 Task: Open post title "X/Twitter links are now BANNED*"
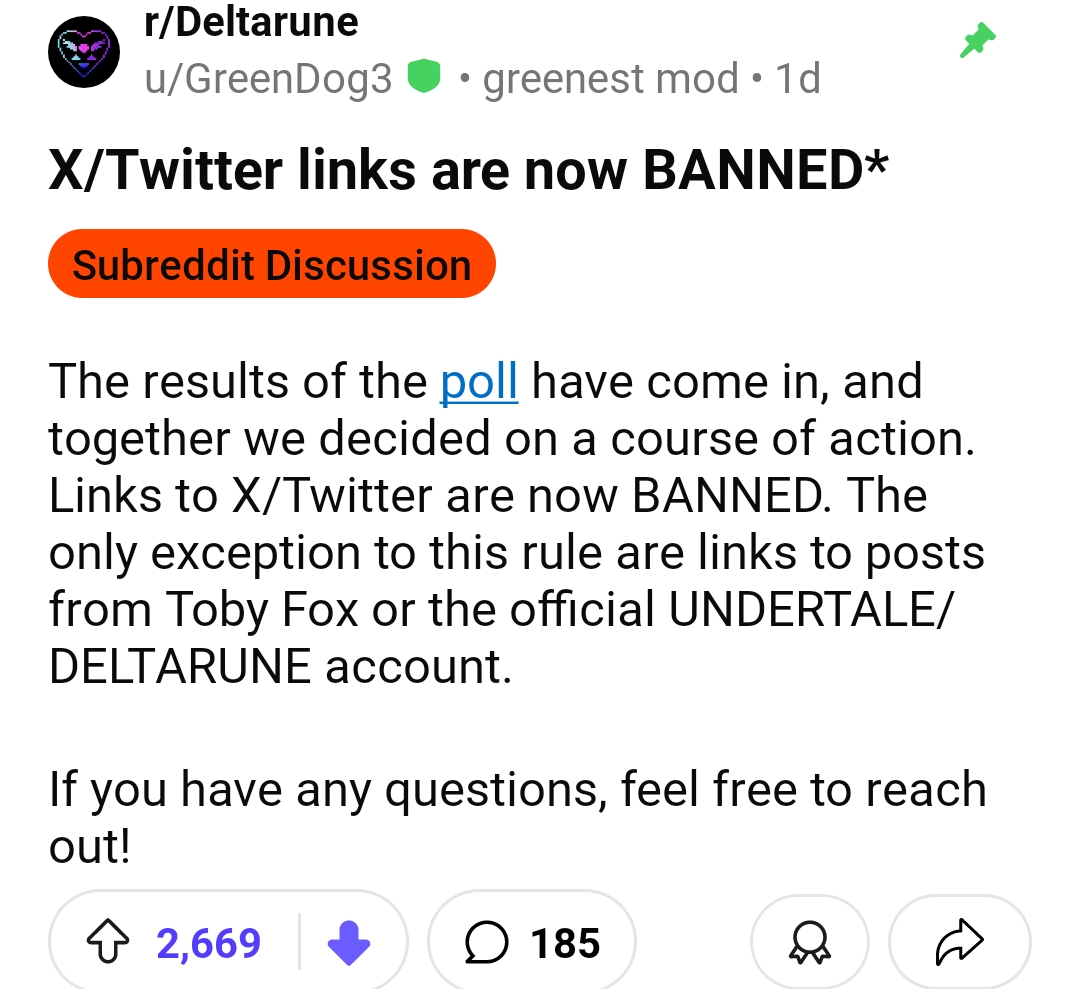pyautogui.click(x=468, y=170)
